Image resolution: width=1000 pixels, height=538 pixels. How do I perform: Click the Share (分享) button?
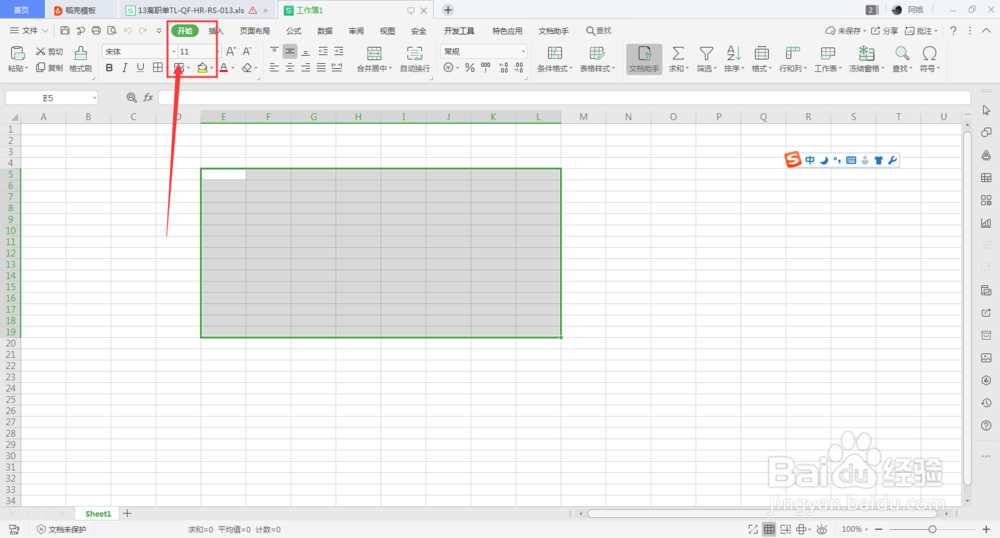pyautogui.click(x=885, y=31)
